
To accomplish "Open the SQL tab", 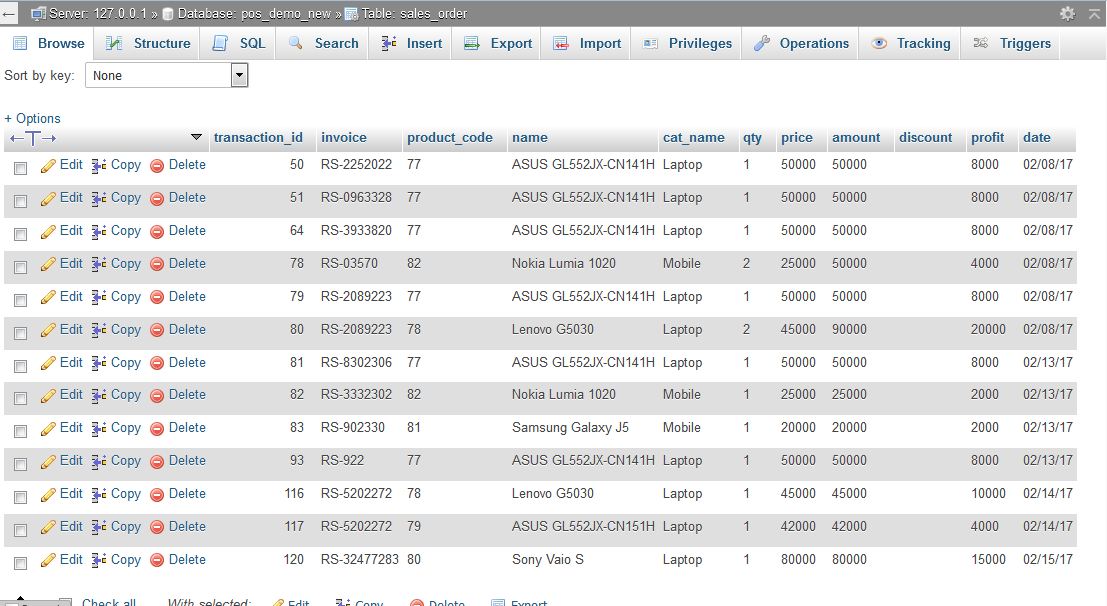I will pyautogui.click(x=239, y=44).
